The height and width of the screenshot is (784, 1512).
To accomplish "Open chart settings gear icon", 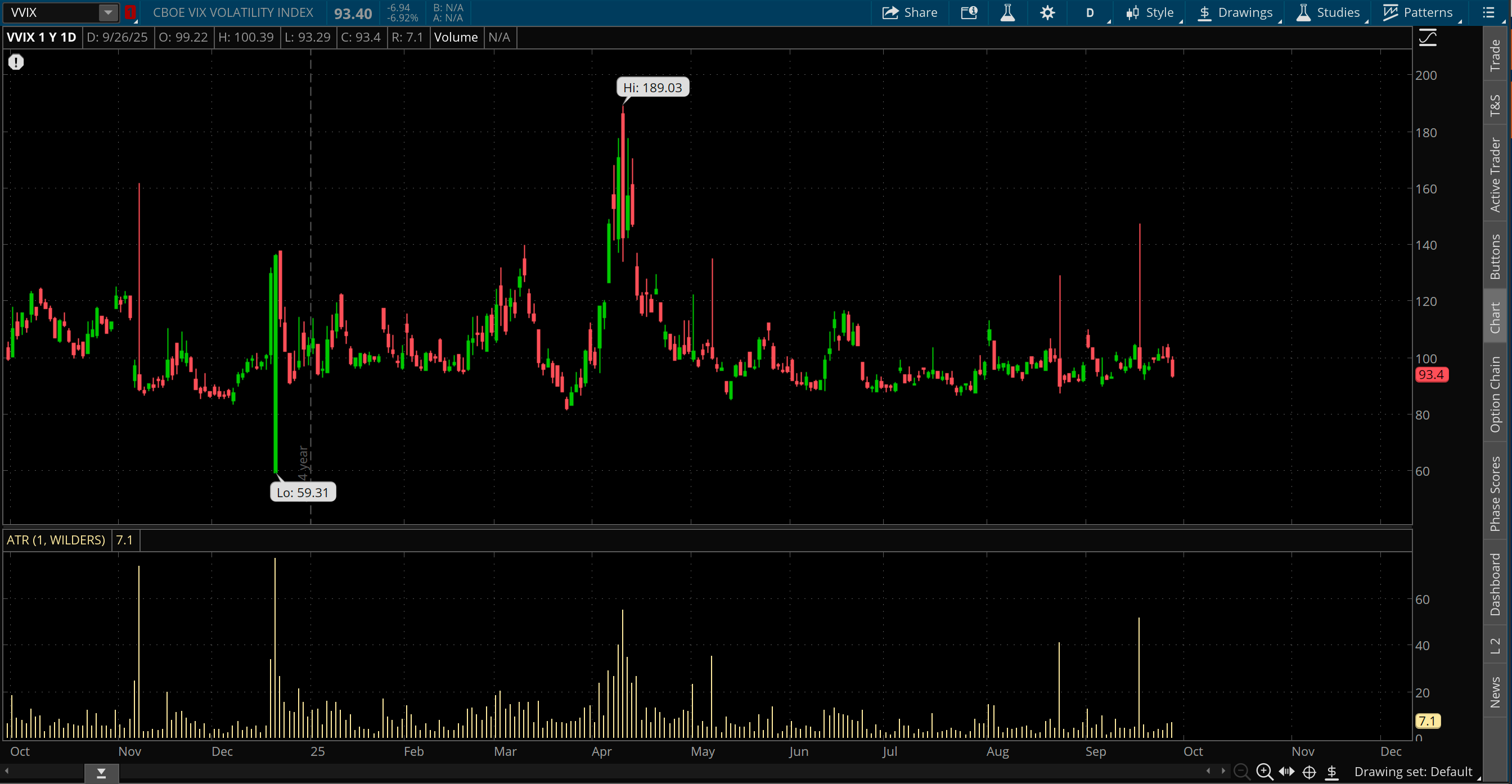I will click(x=1047, y=12).
